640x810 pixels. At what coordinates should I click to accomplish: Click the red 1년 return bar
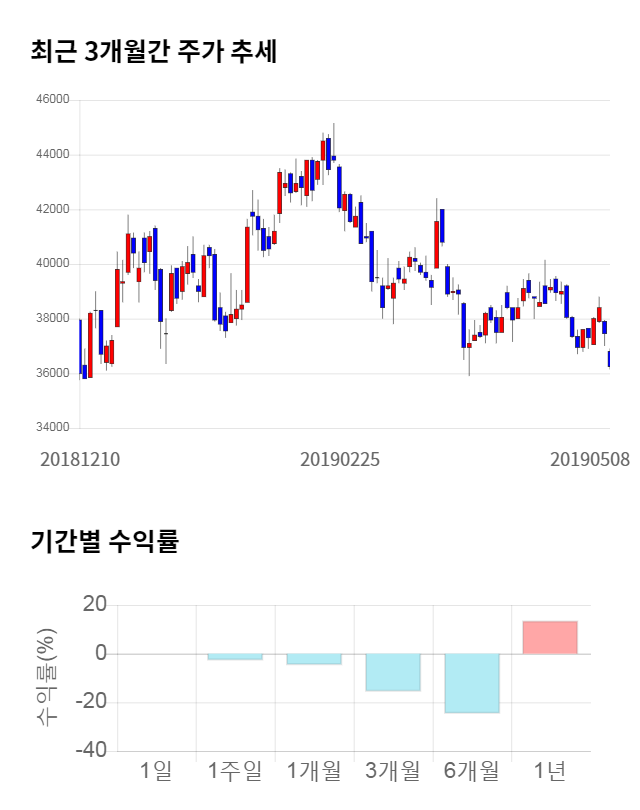(x=550, y=638)
